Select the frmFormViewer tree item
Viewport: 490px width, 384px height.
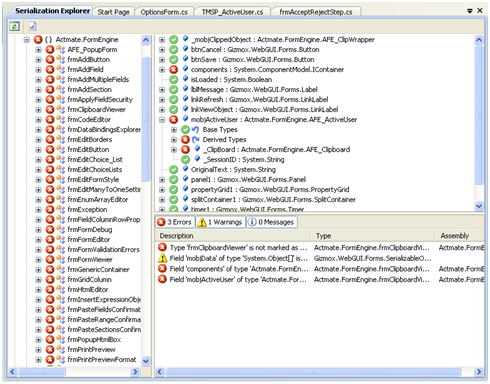pos(90,260)
